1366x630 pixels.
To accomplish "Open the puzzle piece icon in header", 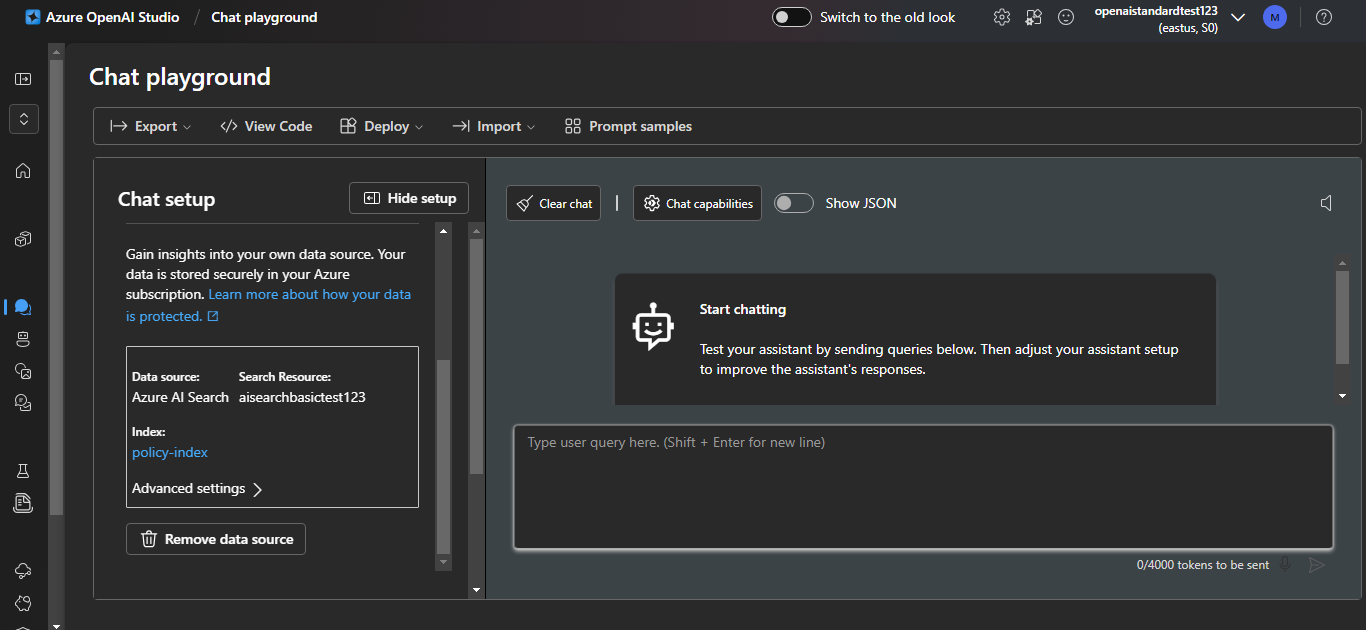I will tap(1034, 17).
